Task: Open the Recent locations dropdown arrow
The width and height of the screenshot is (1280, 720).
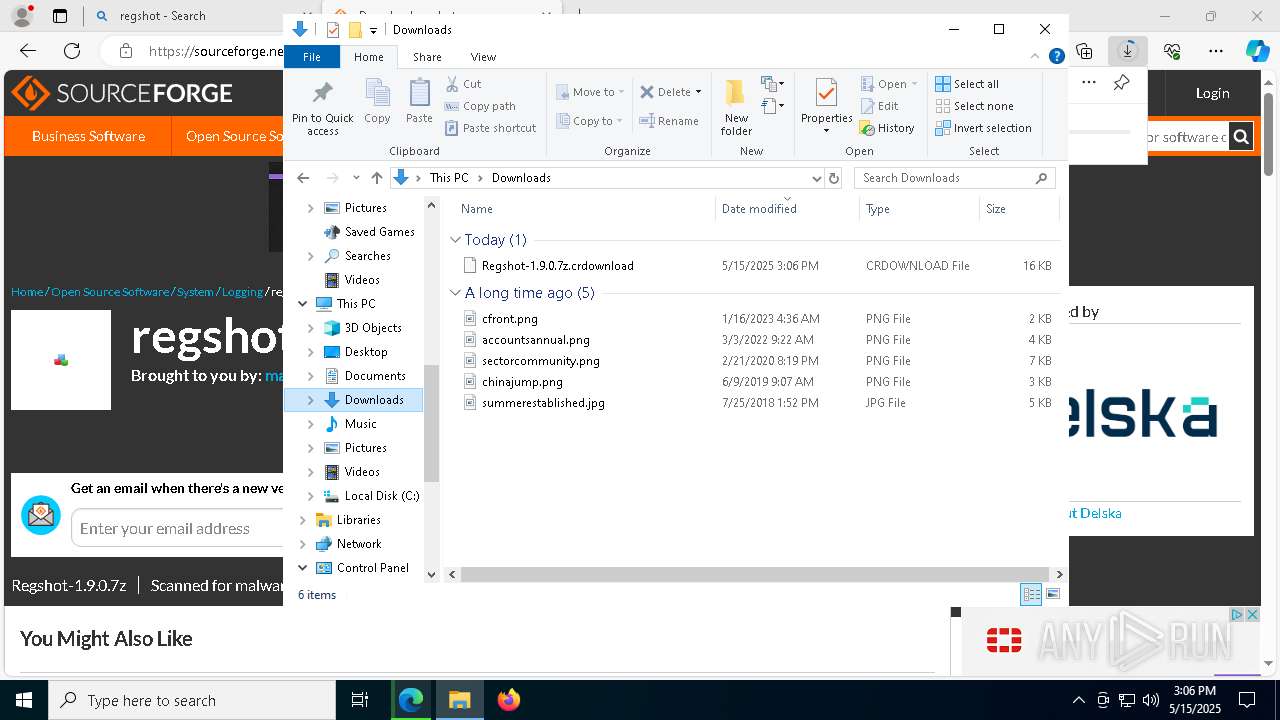Action: pyautogui.click(x=355, y=178)
